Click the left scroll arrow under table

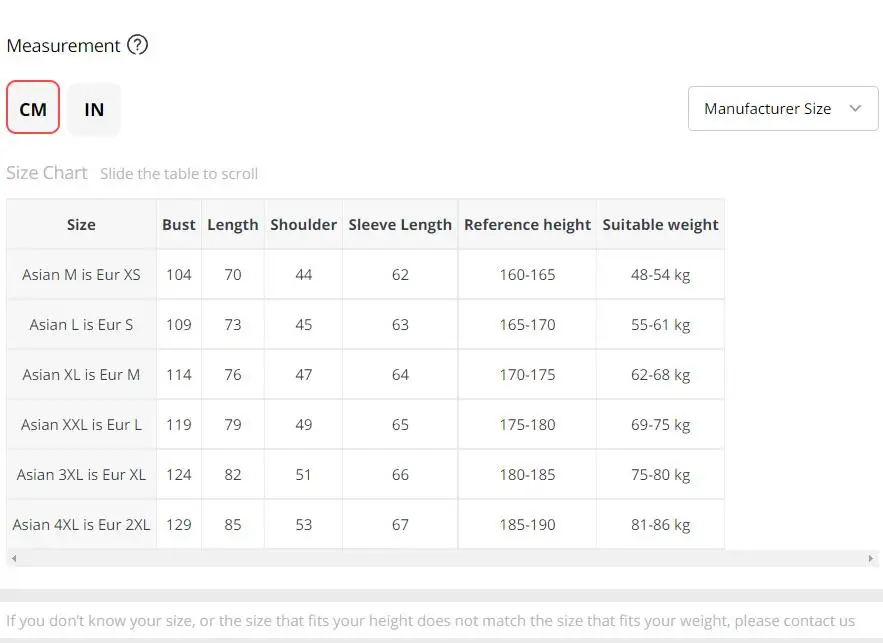tap(11, 558)
